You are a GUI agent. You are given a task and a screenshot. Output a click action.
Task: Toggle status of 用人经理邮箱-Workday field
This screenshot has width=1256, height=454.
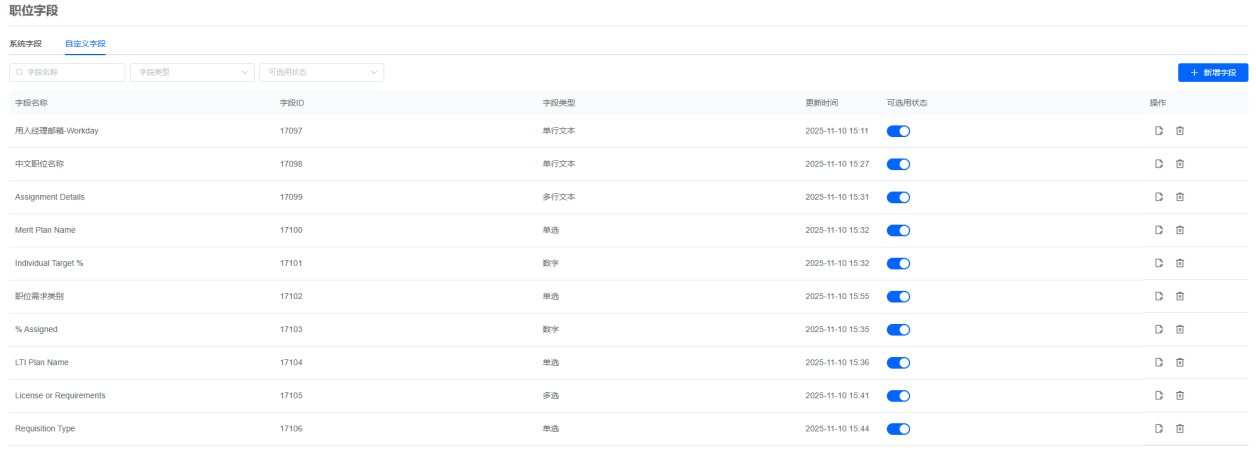898,131
